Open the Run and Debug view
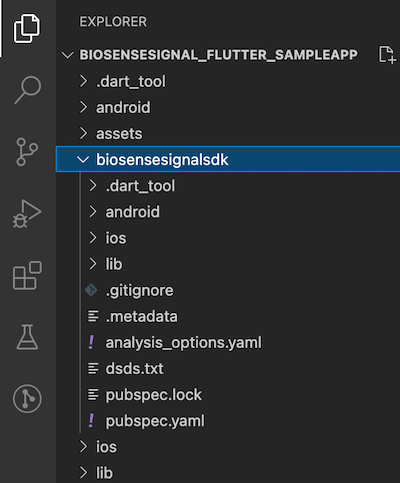 pos(27,214)
